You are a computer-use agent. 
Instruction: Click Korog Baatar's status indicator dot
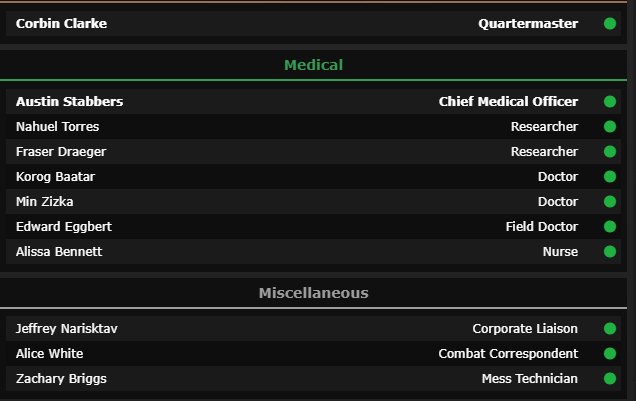[x=610, y=177]
